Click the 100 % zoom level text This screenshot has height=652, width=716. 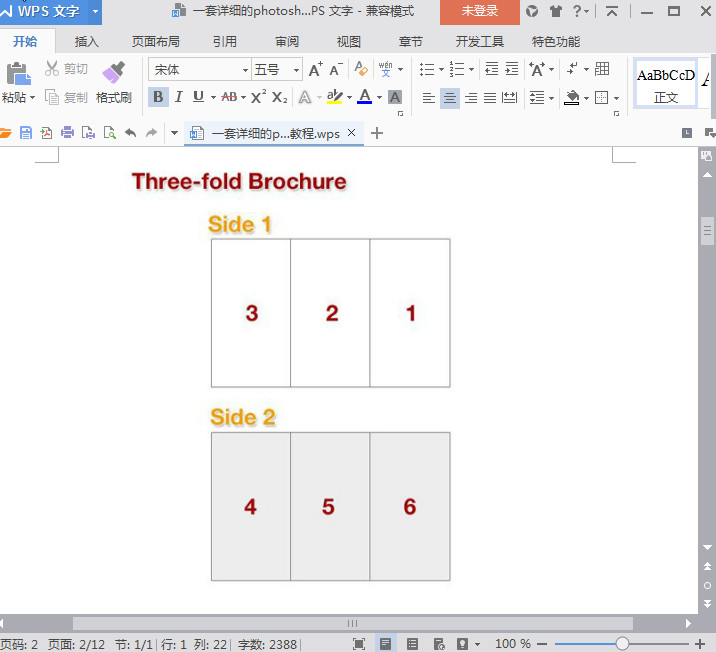tap(513, 644)
